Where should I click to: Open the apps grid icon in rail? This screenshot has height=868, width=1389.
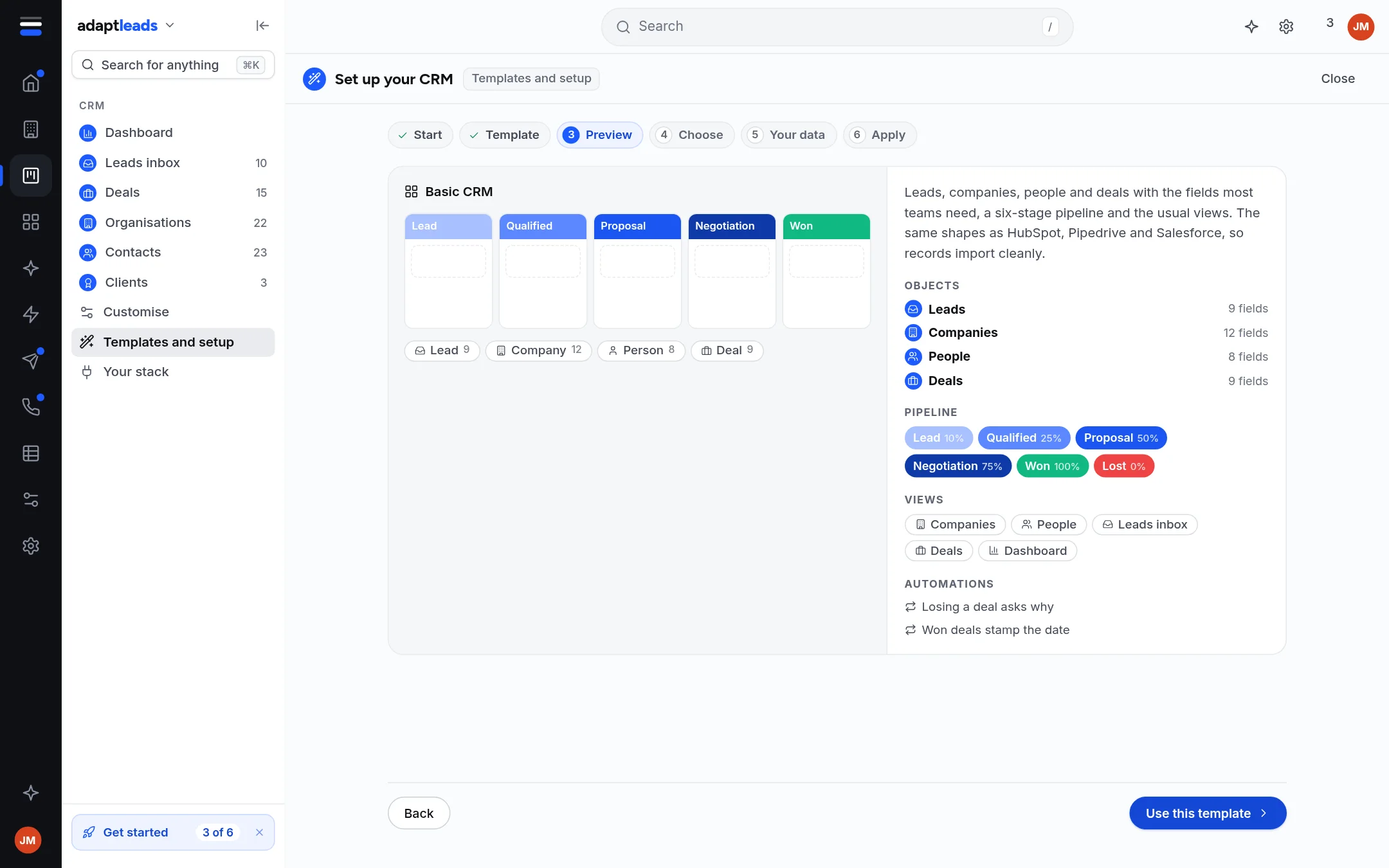point(31,222)
